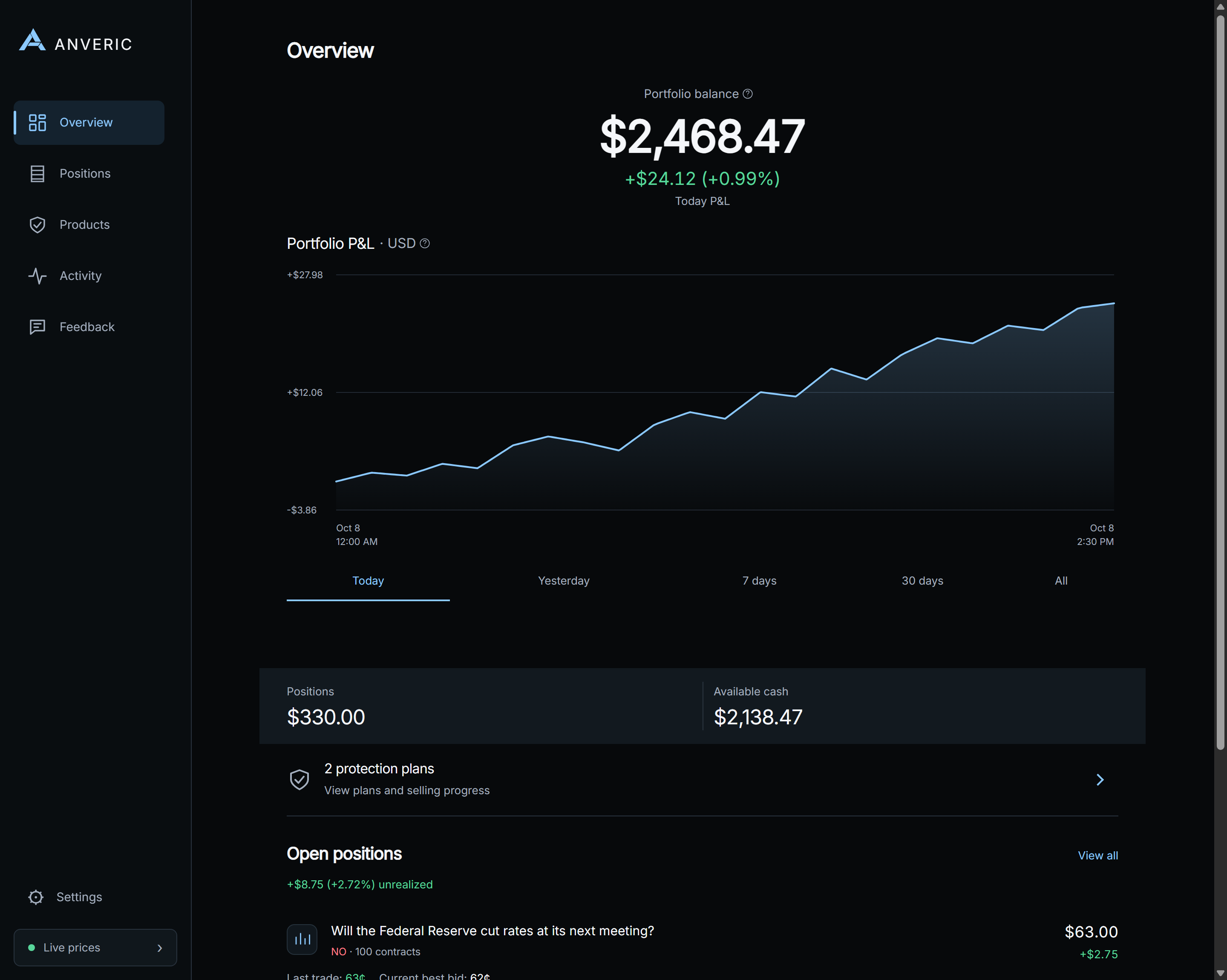Viewport: 1227px width, 980px height.
Task: Click the scrollbar down arrow
Action: [x=1221, y=973]
